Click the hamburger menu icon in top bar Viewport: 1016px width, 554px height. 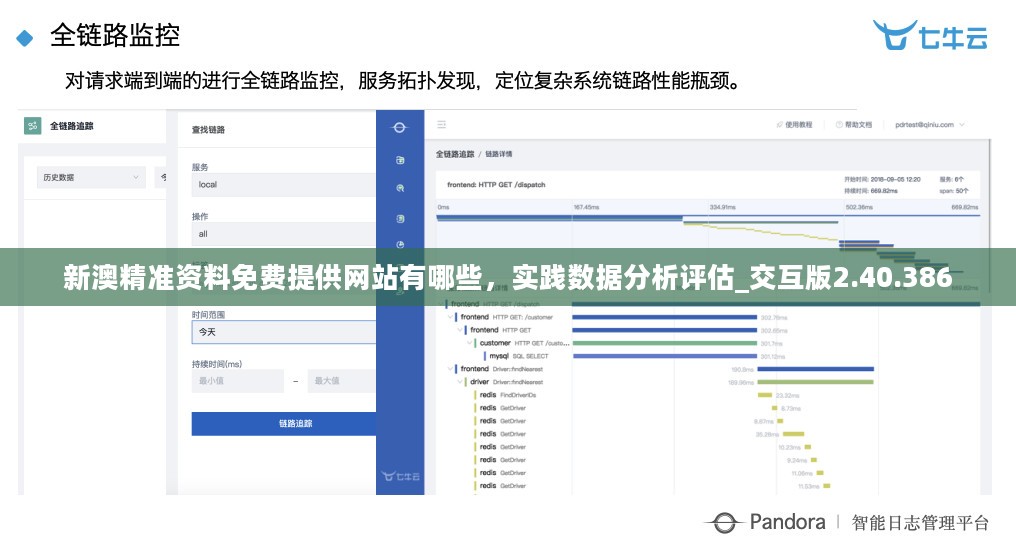tap(442, 126)
